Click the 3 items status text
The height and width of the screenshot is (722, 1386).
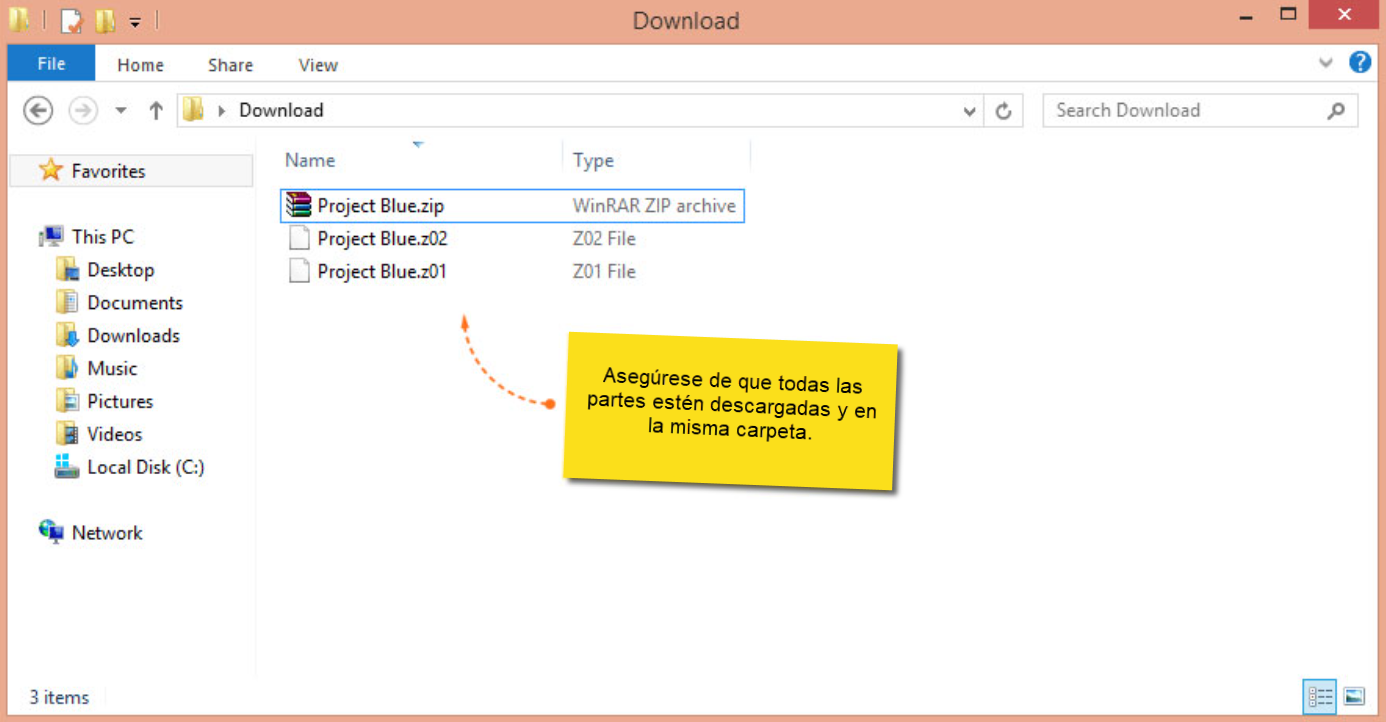tap(59, 697)
